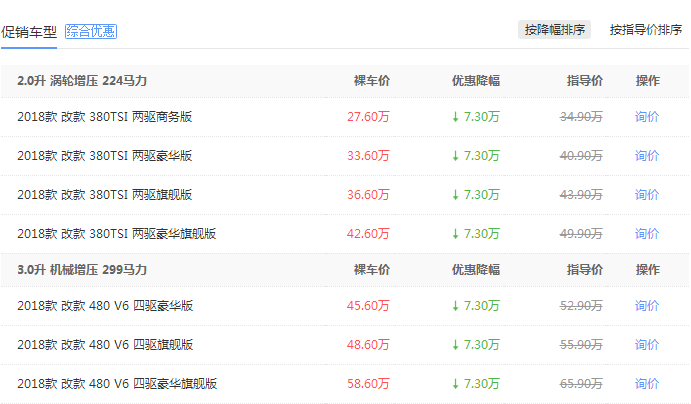Screen dimensions: 691x404
Task: Sort by 按降幅排序
Action: [555, 29]
